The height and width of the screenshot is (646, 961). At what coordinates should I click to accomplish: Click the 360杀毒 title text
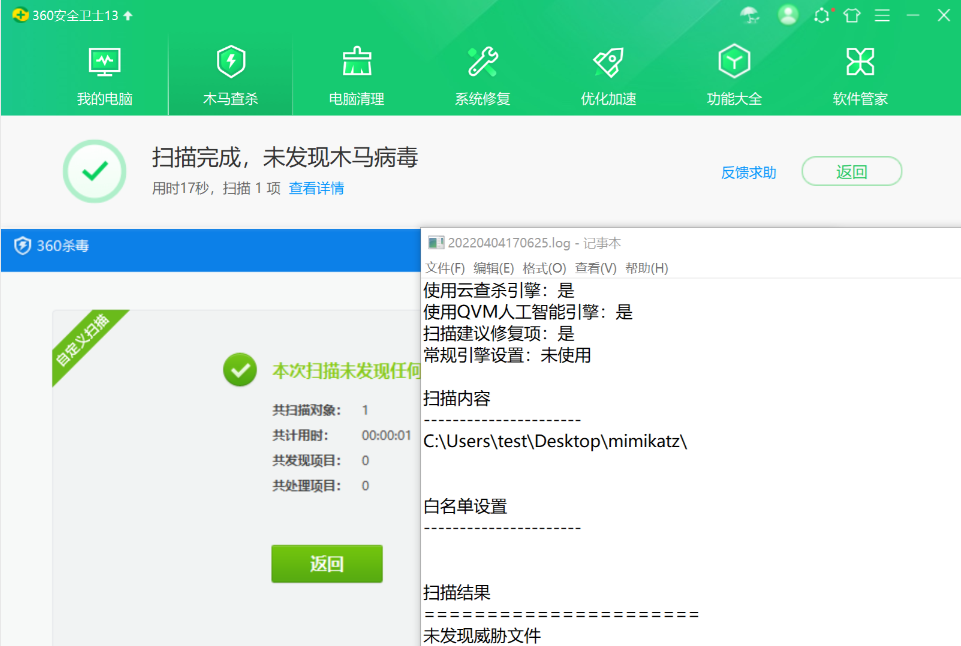tap(63, 246)
